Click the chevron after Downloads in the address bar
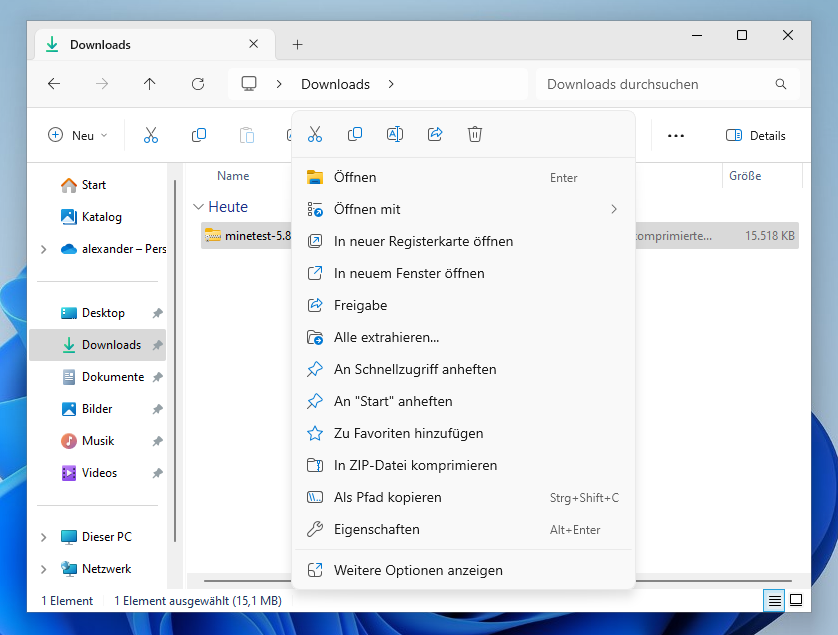Viewport: 838px width, 635px height. pos(391,84)
